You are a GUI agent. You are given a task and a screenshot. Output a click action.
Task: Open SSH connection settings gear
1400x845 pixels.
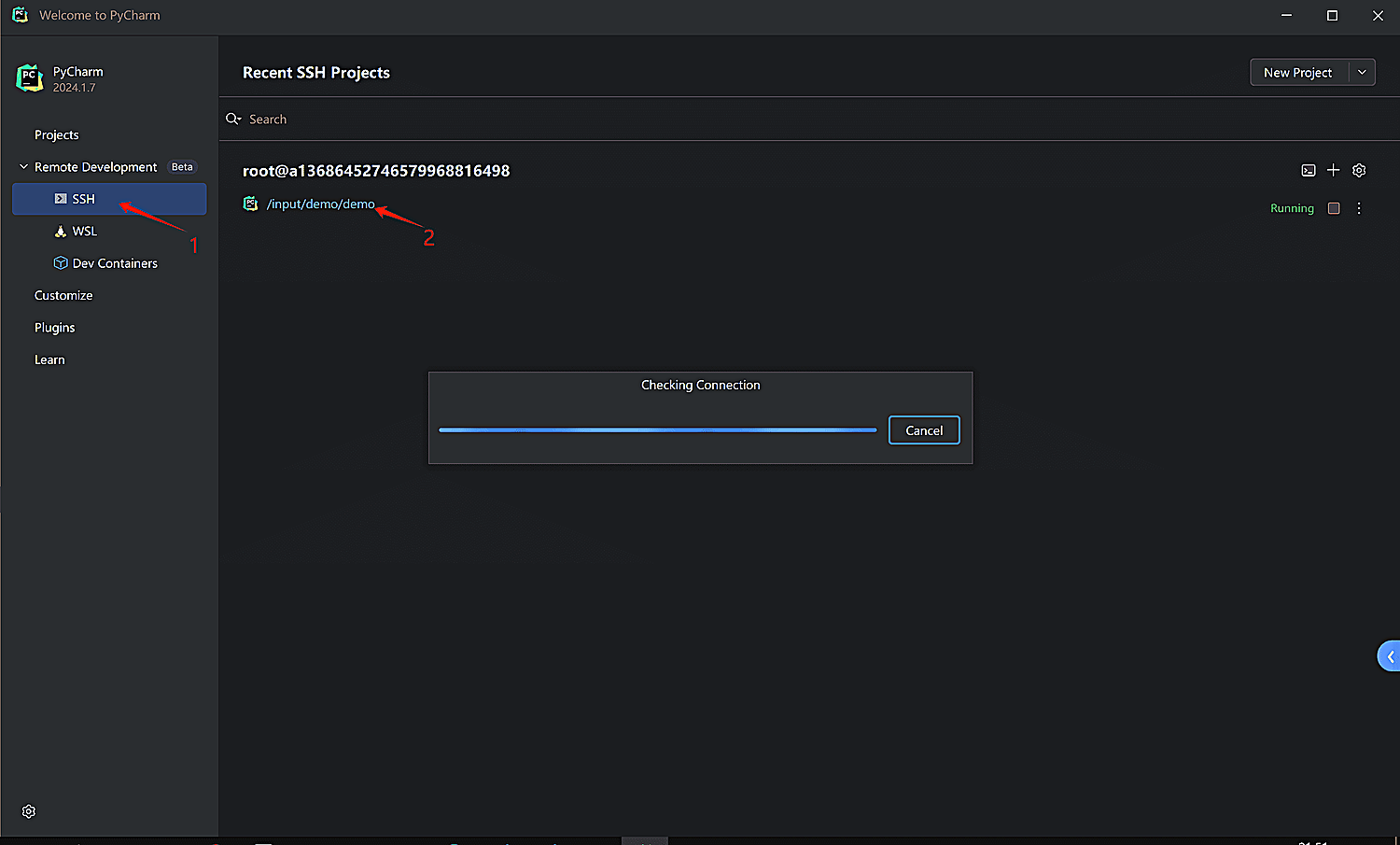pos(1359,170)
